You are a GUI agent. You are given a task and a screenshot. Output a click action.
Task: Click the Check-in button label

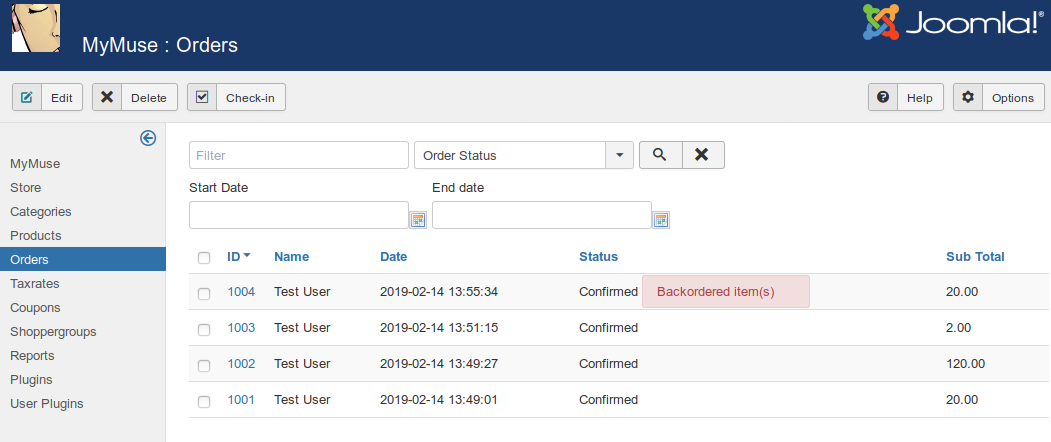250,98
